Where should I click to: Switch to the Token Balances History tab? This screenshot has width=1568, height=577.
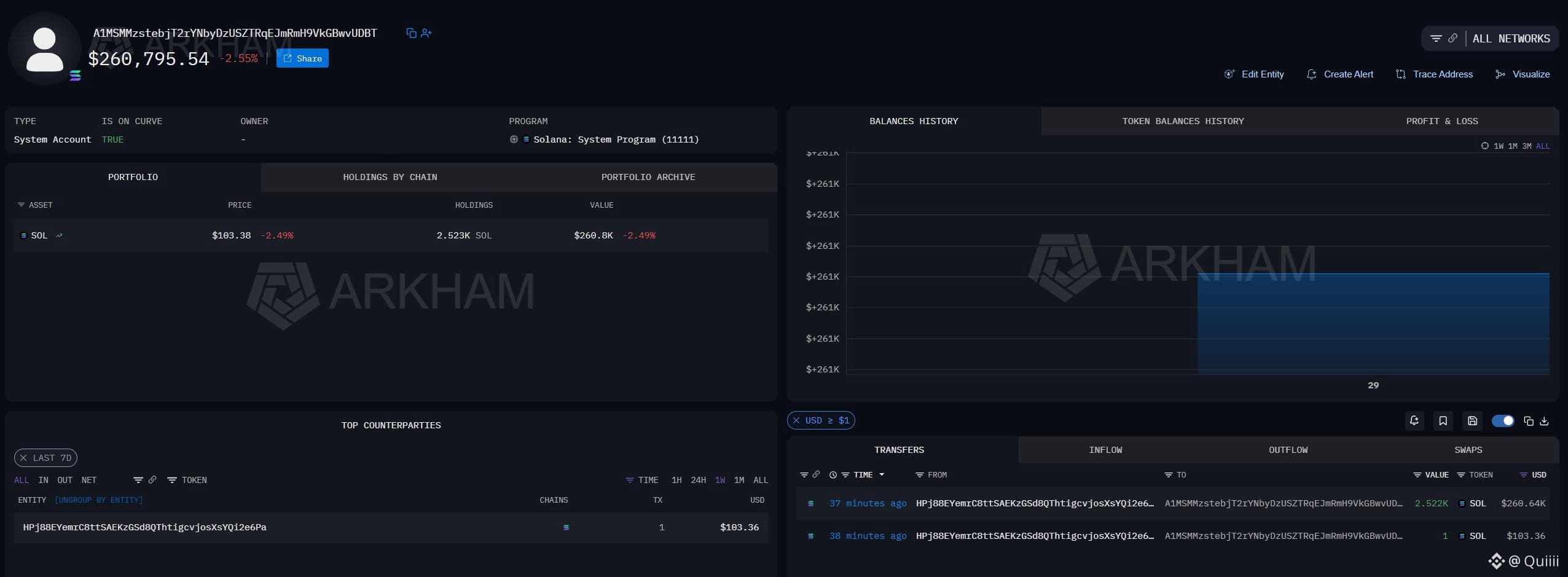pyautogui.click(x=1183, y=121)
